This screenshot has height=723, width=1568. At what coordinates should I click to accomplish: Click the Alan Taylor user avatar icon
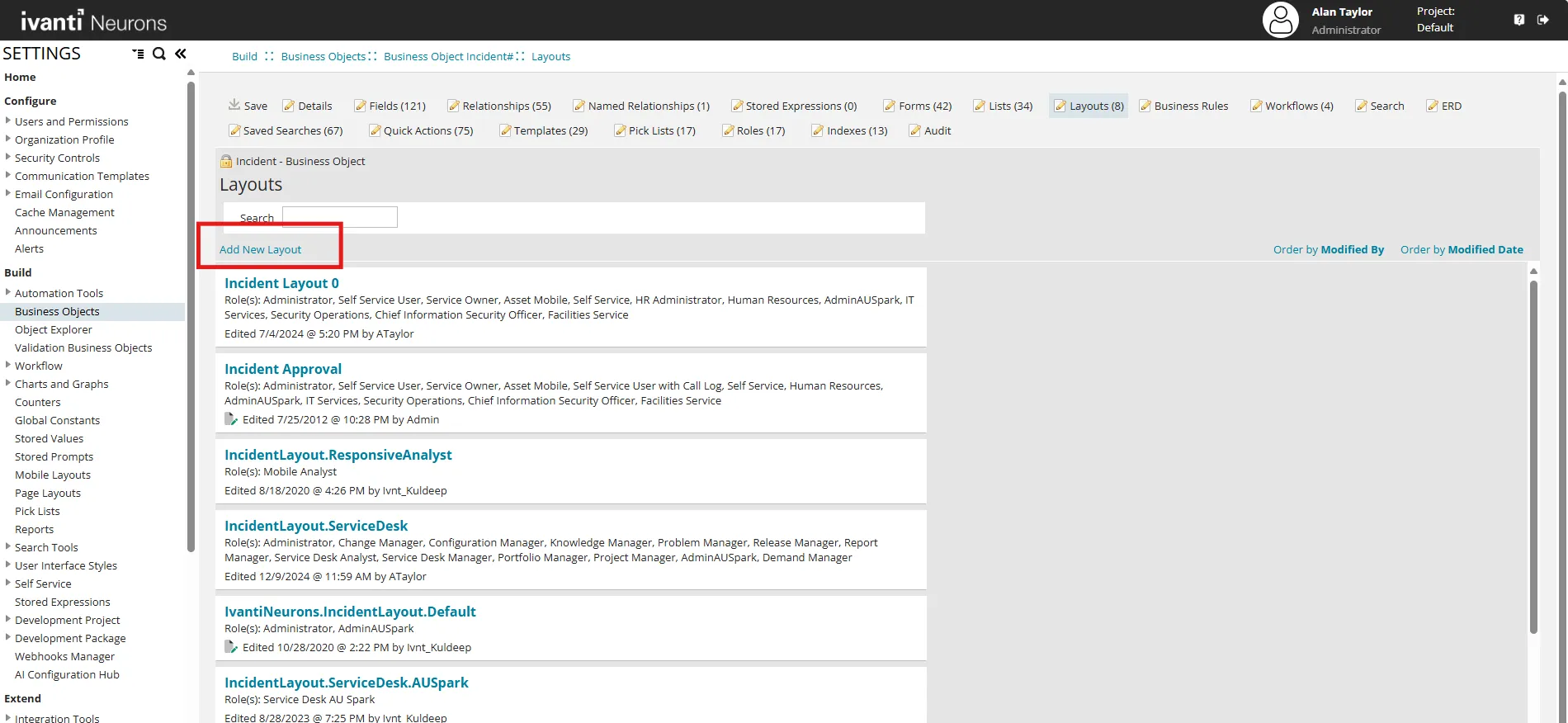pyautogui.click(x=1281, y=20)
